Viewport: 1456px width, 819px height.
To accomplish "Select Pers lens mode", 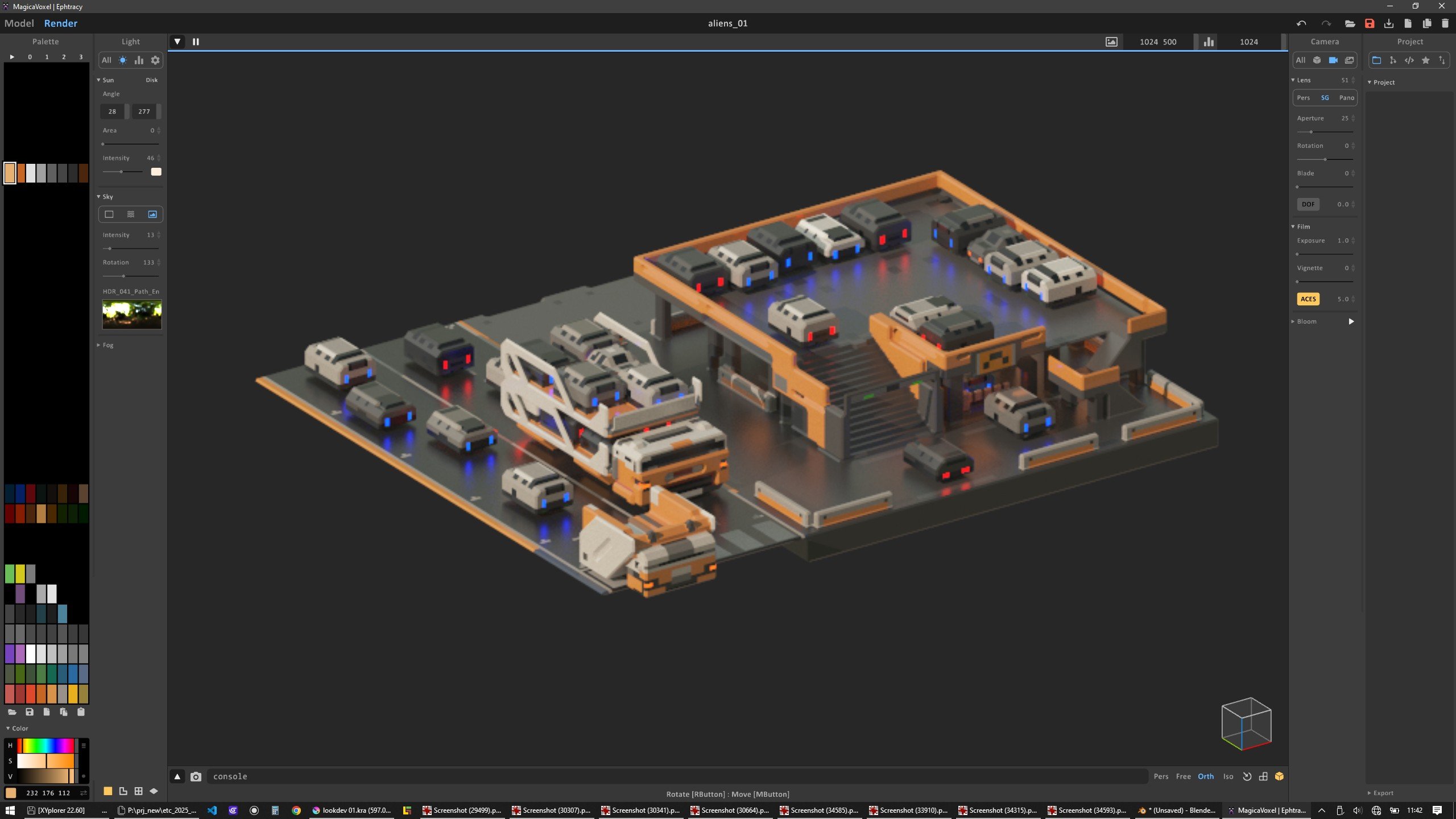I will pyautogui.click(x=1304, y=98).
